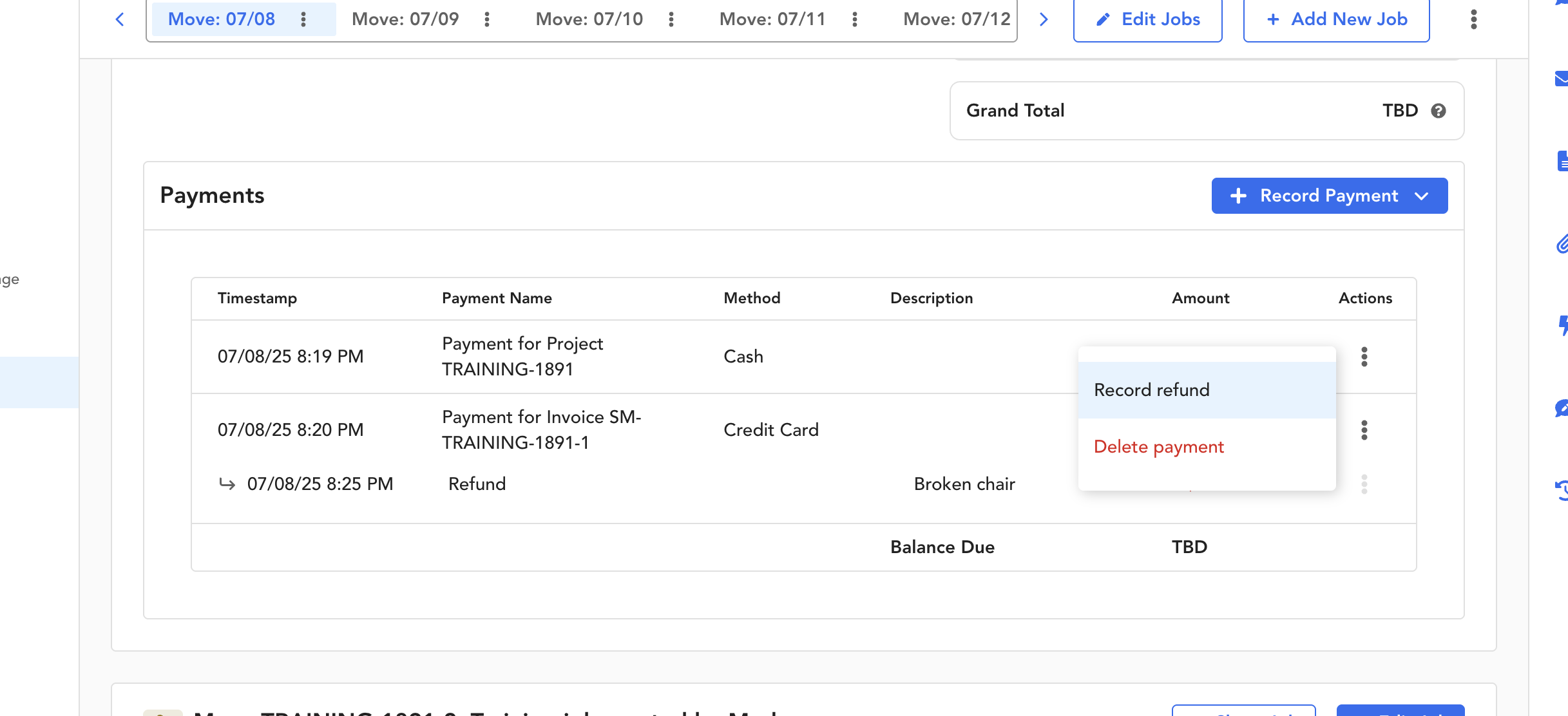Viewport: 1568px width, 716px height.
Task: Open the email icon in right sidebar
Action: 1562,79
